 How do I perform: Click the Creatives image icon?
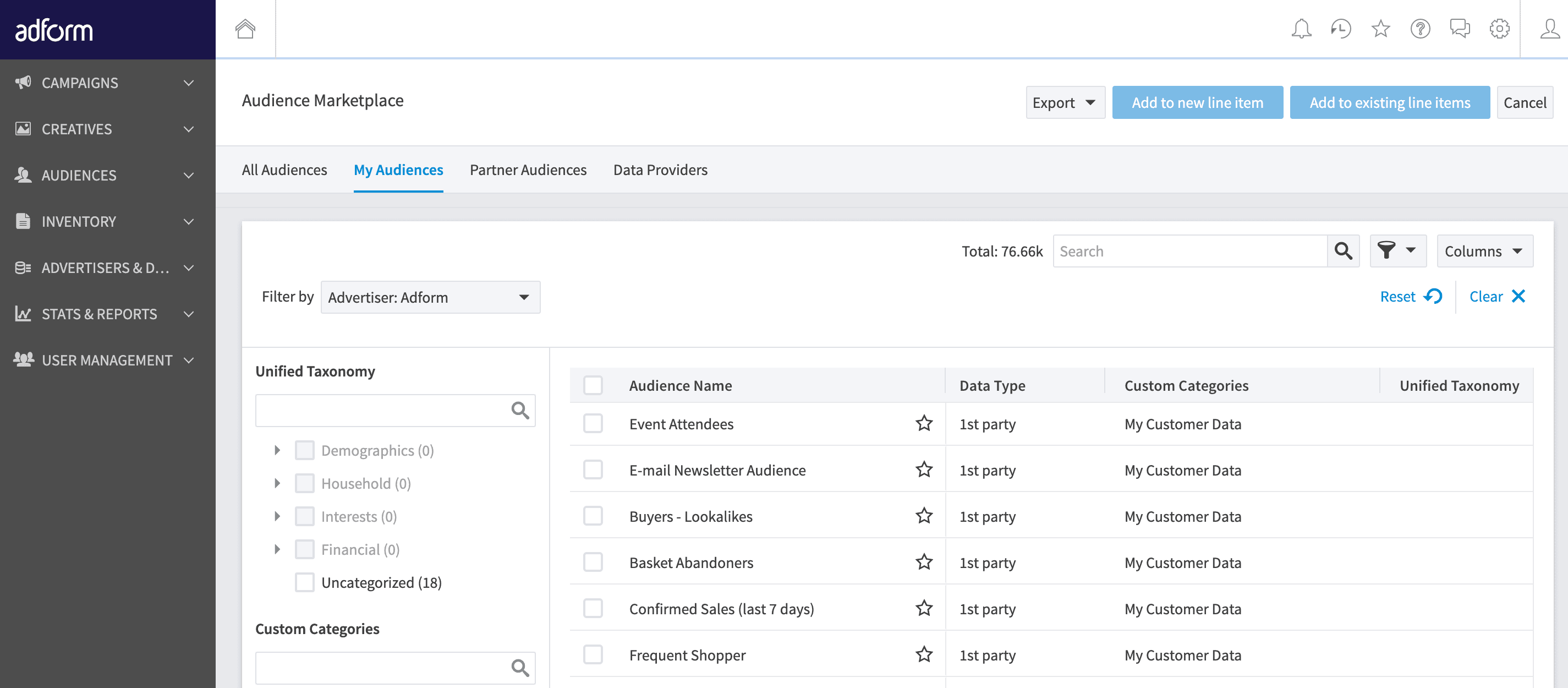coord(23,128)
